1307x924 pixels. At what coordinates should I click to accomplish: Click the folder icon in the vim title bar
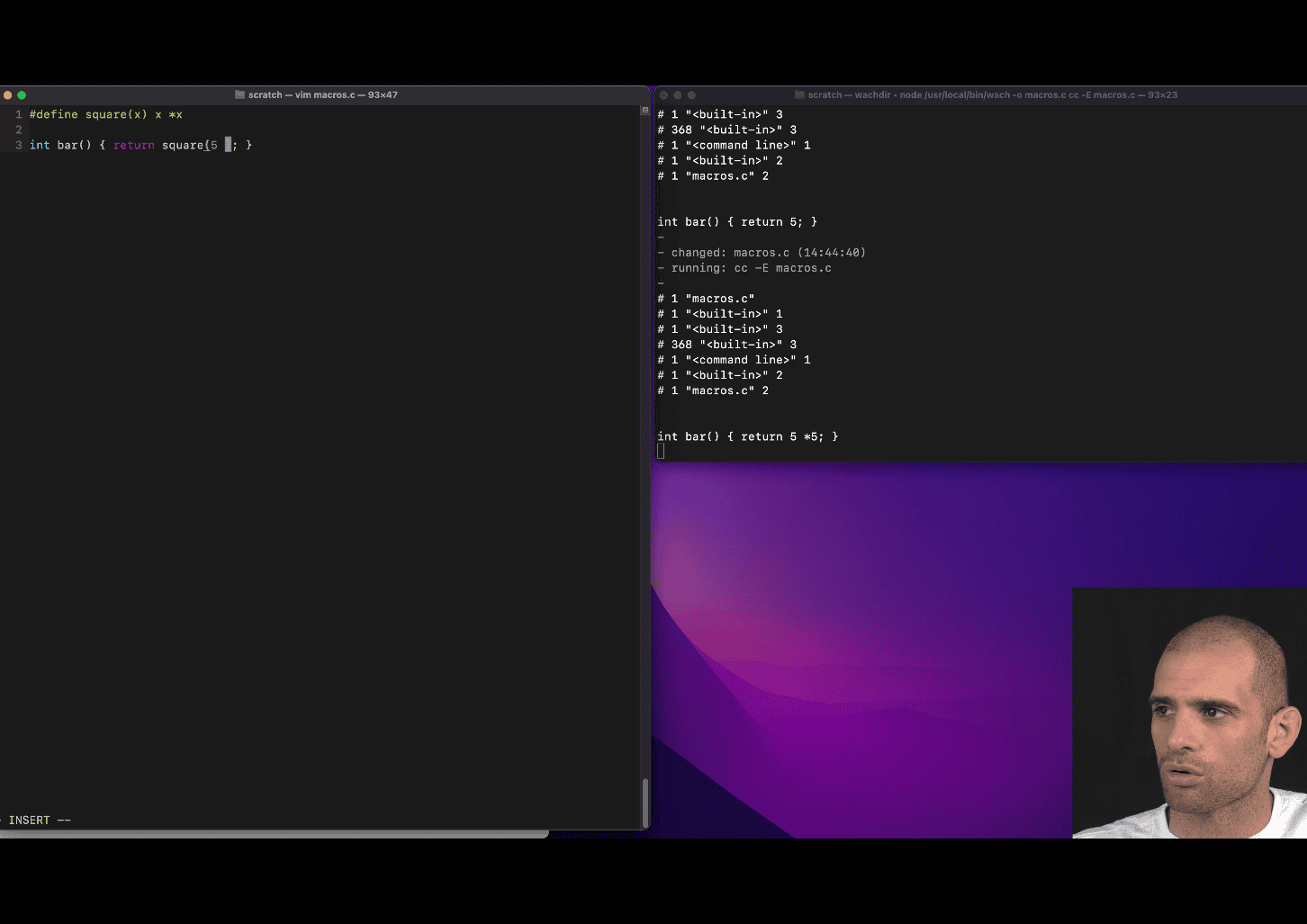(239, 94)
